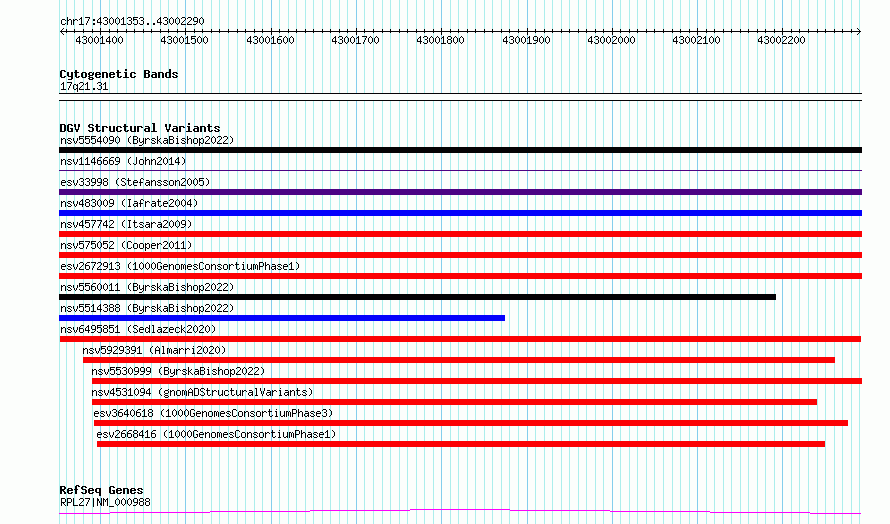This screenshot has height=524, width=890.
Task: Click the nsv4531094 gnomADStructuralVariants label
Action: [x=202, y=392]
